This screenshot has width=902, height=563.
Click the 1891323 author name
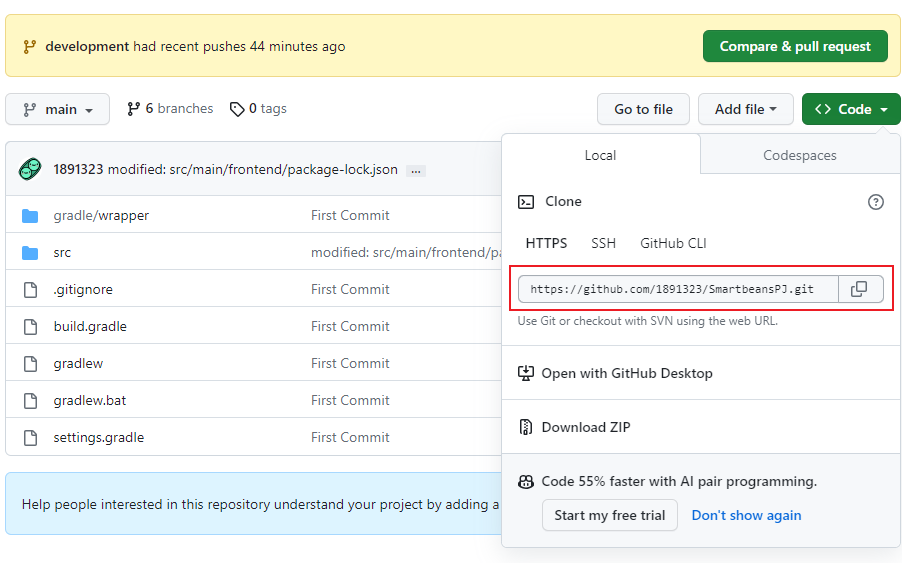tap(78, 170)
